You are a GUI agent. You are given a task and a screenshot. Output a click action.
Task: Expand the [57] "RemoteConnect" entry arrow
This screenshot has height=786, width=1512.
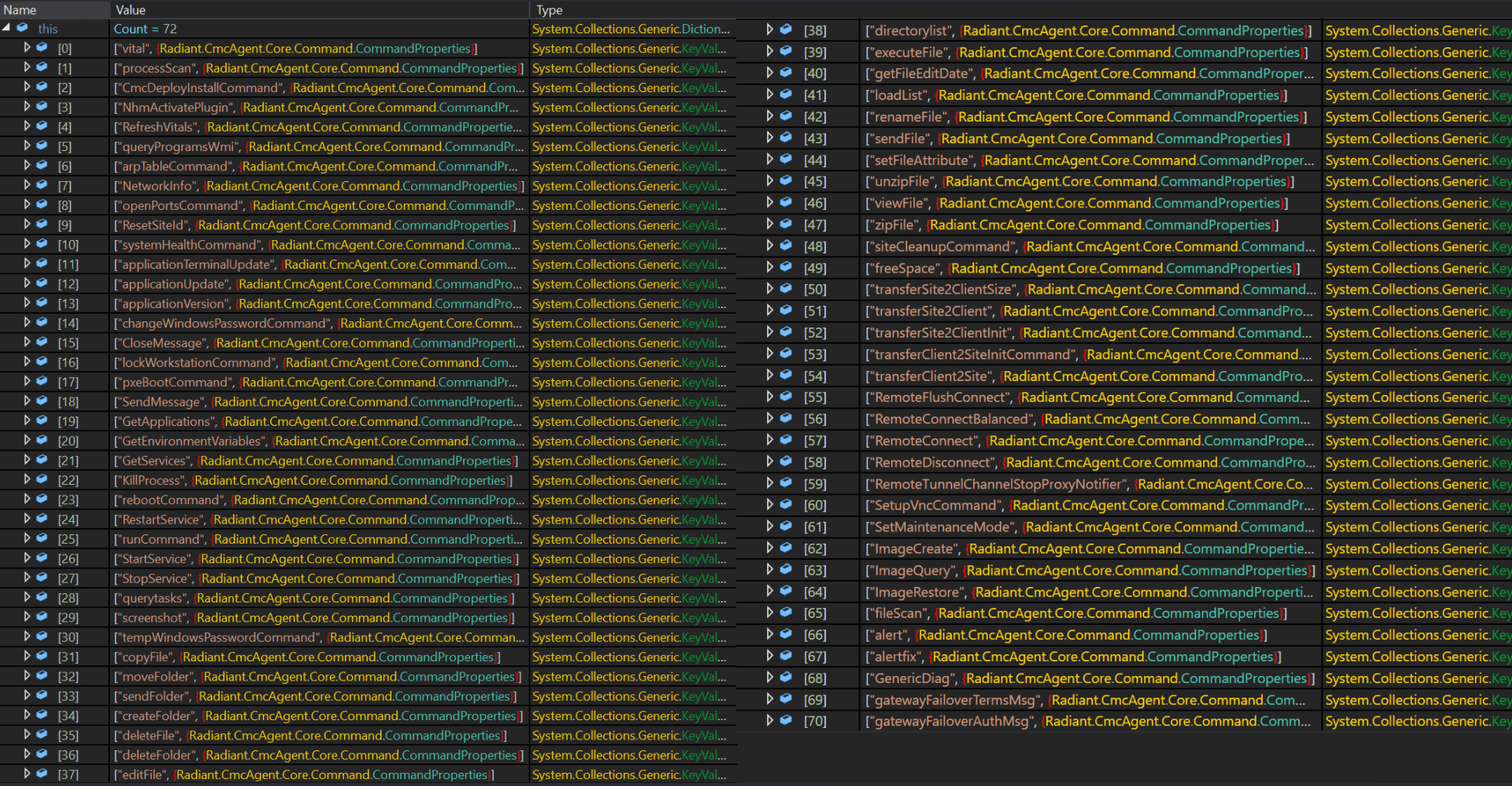coord(770,440)
